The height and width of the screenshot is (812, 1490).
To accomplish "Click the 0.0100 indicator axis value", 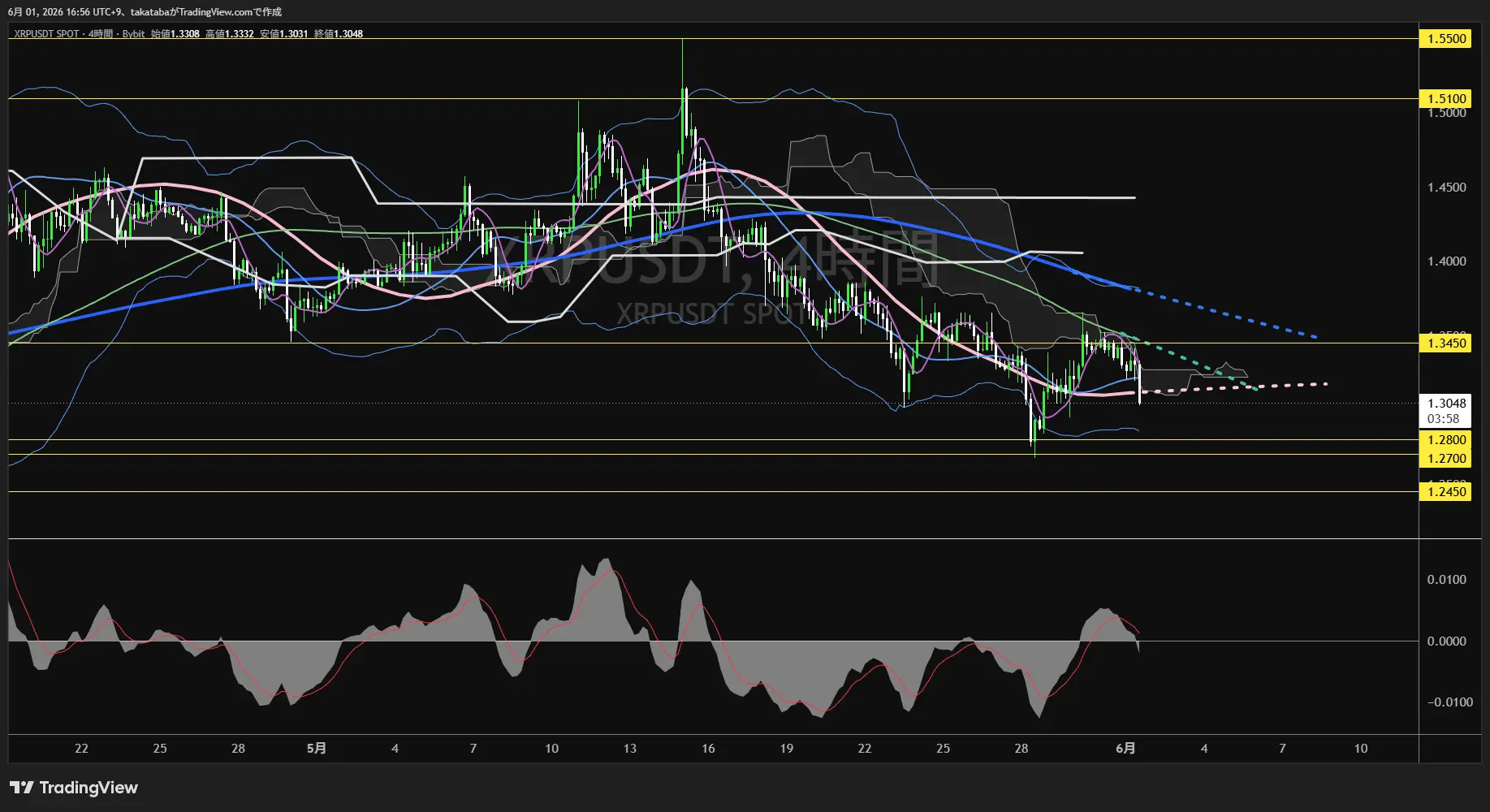I will [1447, 580].
